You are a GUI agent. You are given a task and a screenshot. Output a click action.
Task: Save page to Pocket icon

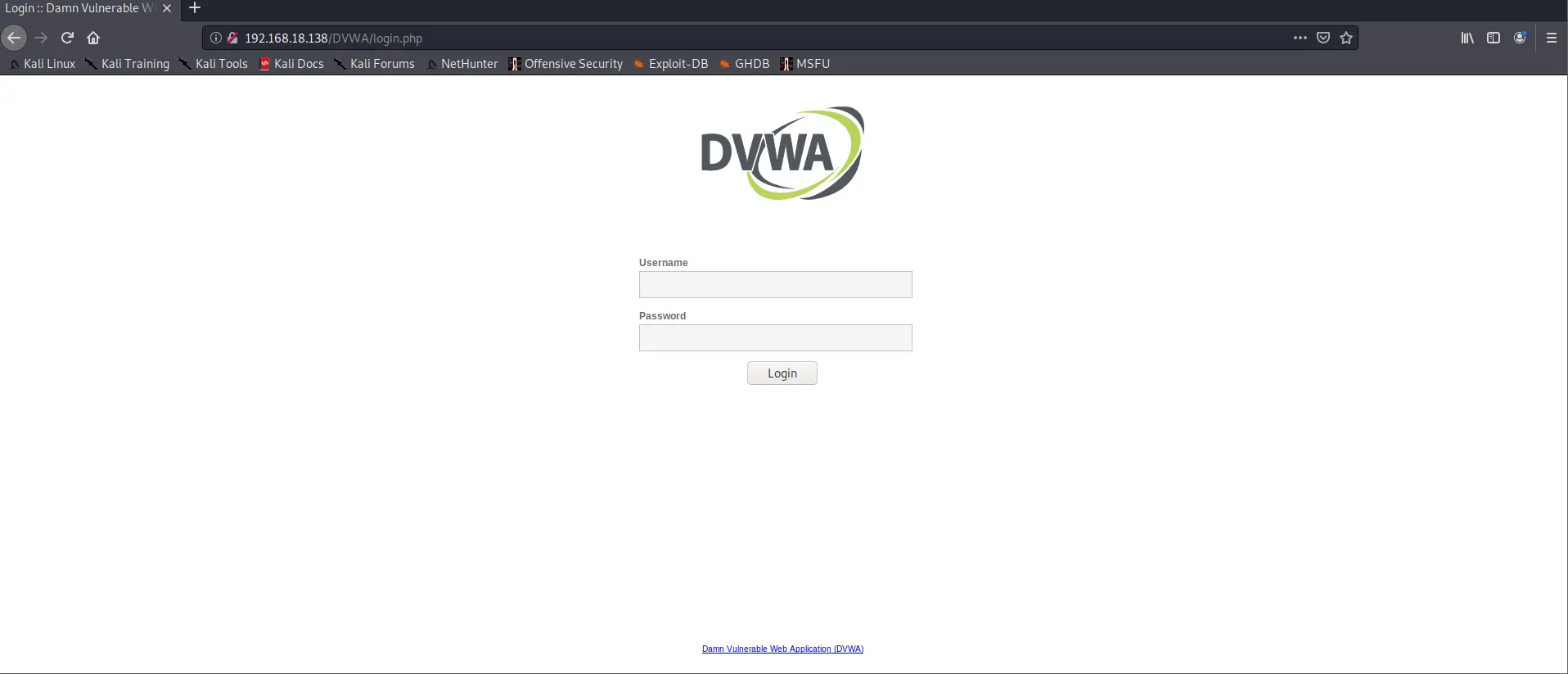point(1323,38)
